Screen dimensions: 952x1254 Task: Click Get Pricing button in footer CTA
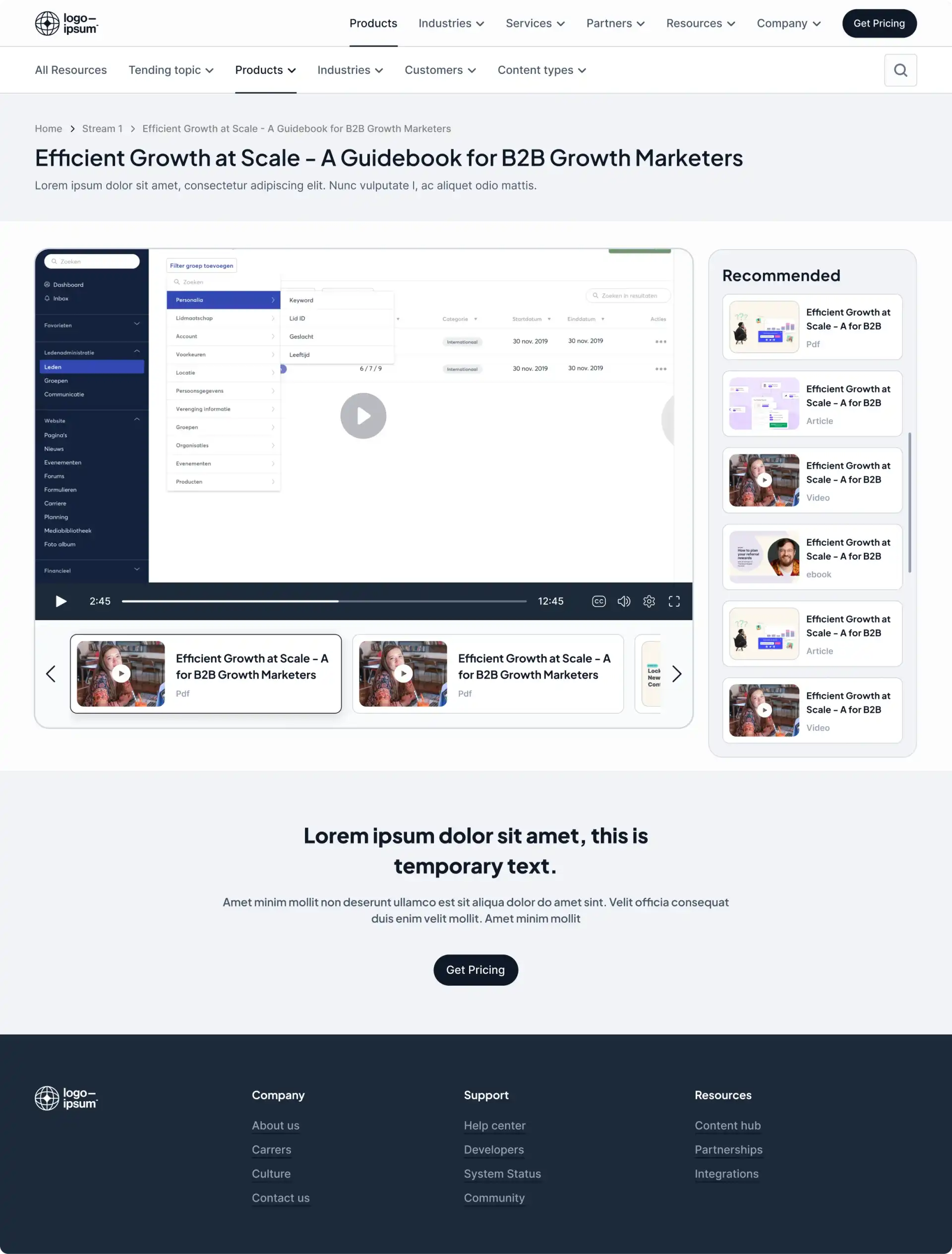point(475,969)
